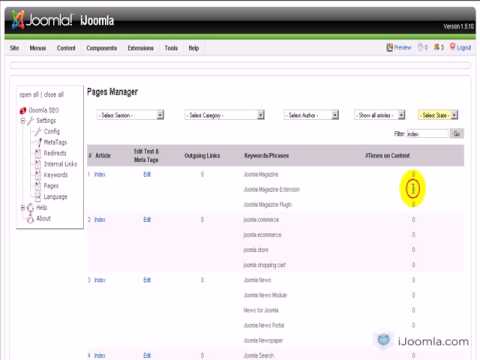The image size is (480, 360).
Task: Open the Menus menu
Action: 38,48
